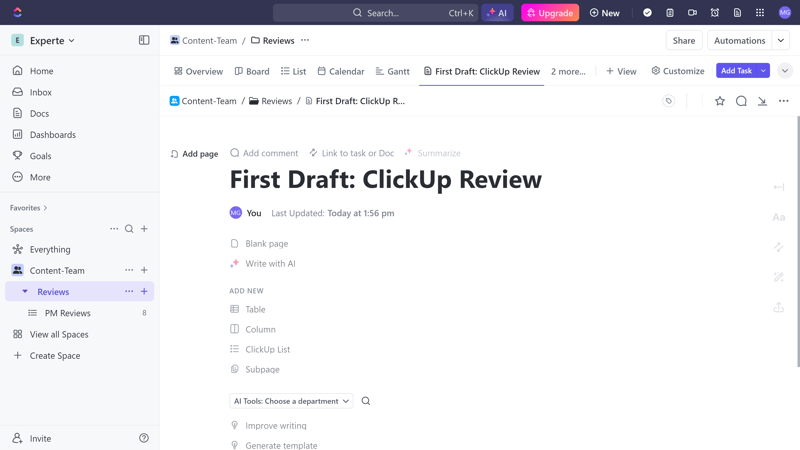This screenshot has width=800, height=450.
Task: Switch to the Calendar tab
Action: pos(341,71)
